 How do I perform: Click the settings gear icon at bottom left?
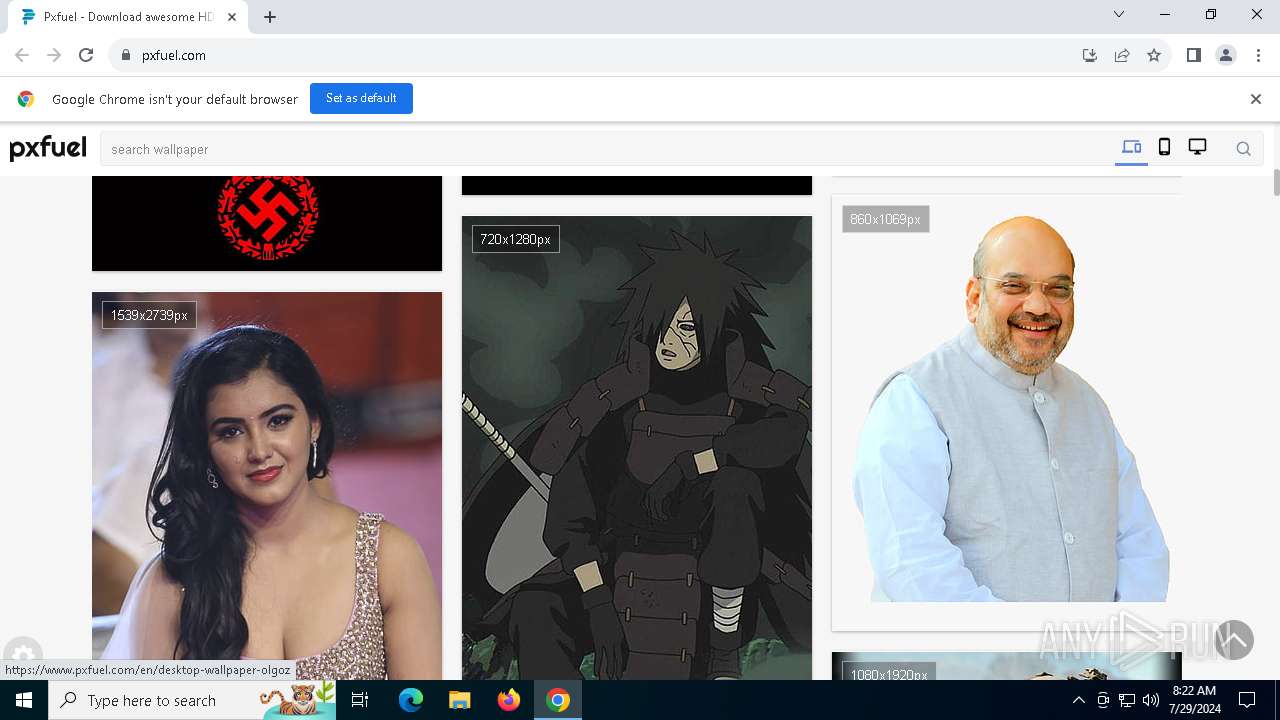coord(23,654)
